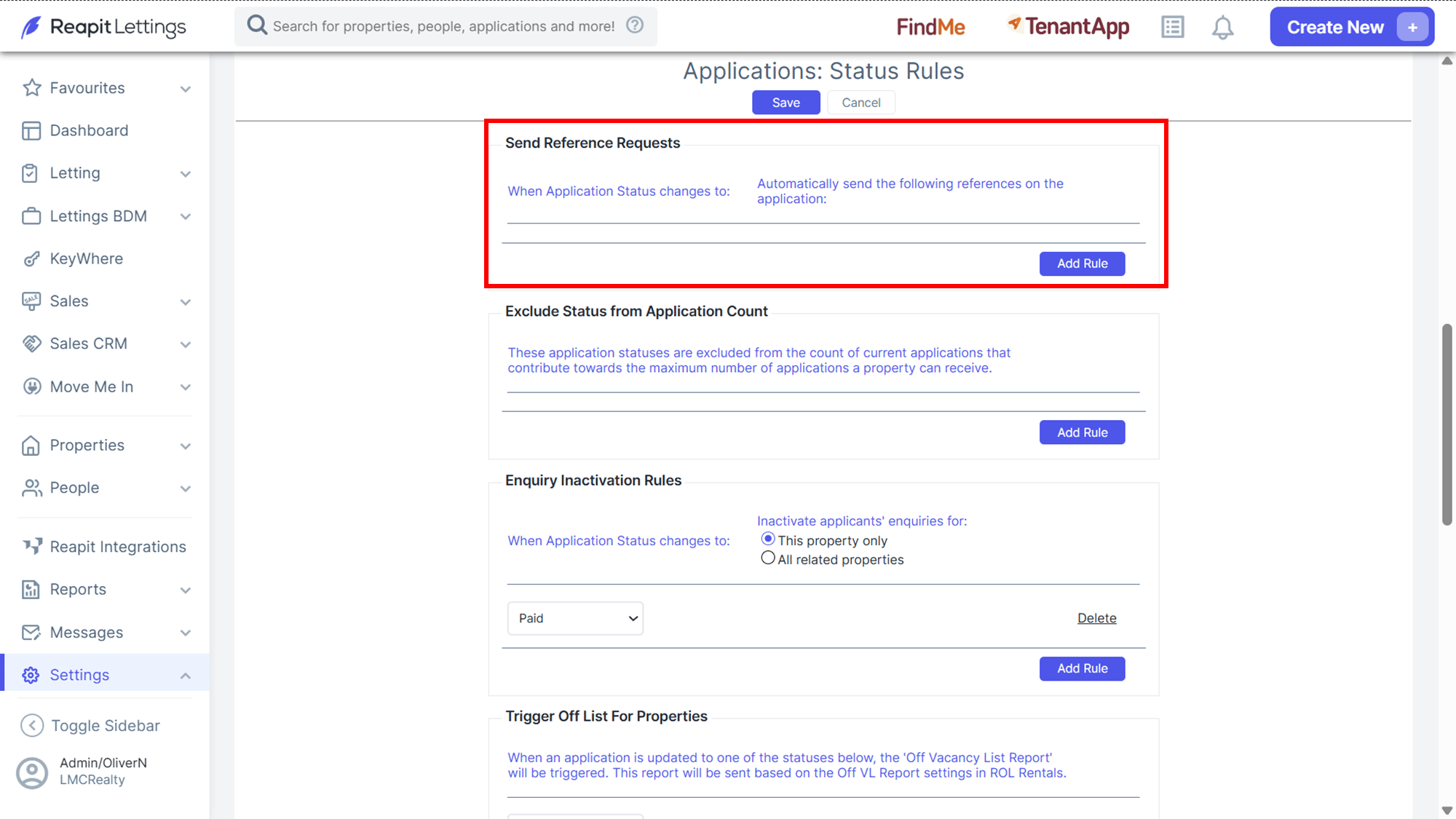Click the Dashboard sidebar icon
This screenshot has height=819, width=1456.
(x=31, y=130)
